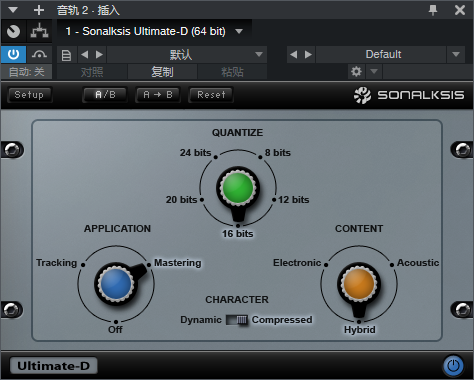Open the preset file menu icon
Screen dimensions: 474x380
(x=66, y=55)
